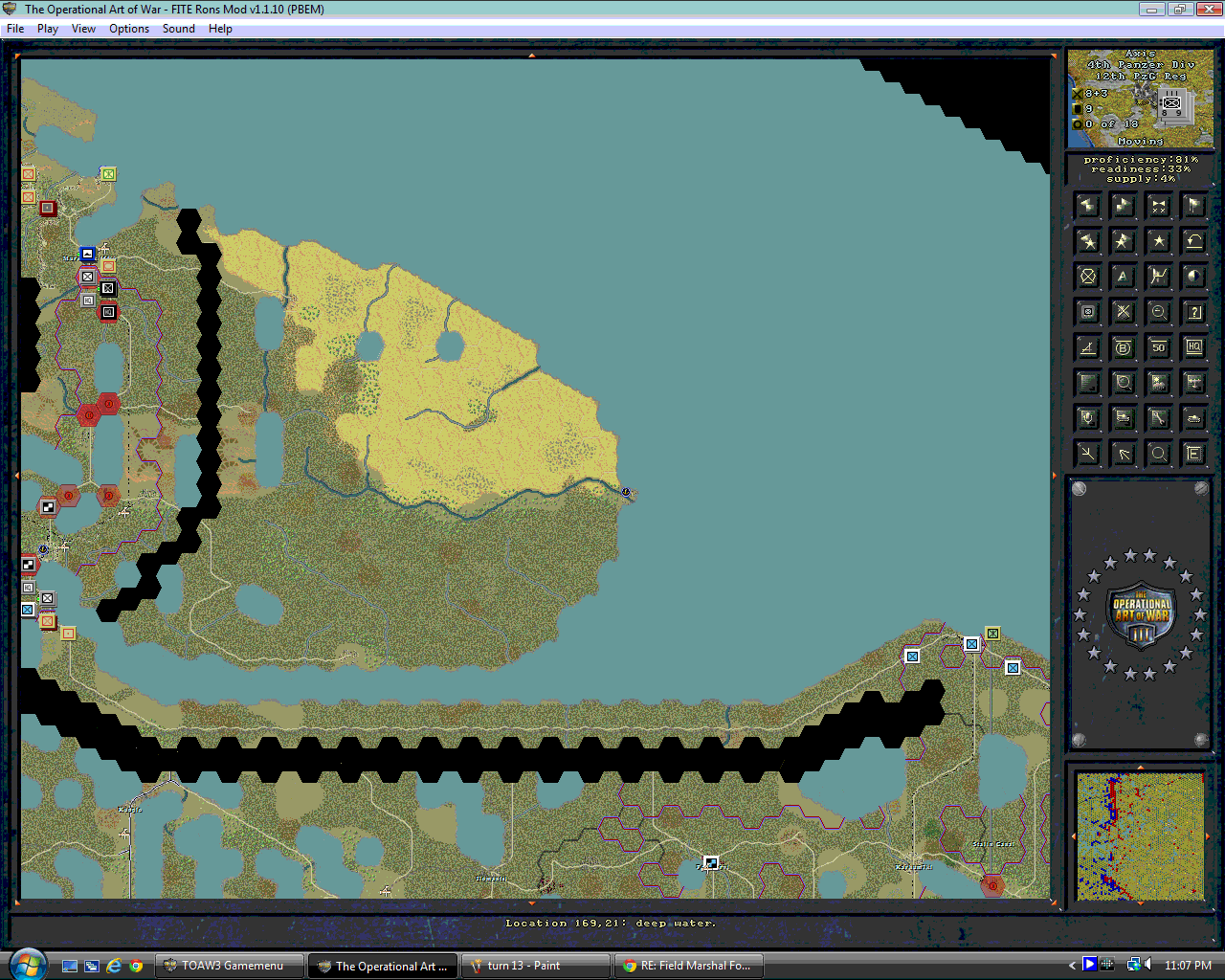Click the branching arrows icon button
Viewport: 1225px width, 980px height.
[1088, 454]
